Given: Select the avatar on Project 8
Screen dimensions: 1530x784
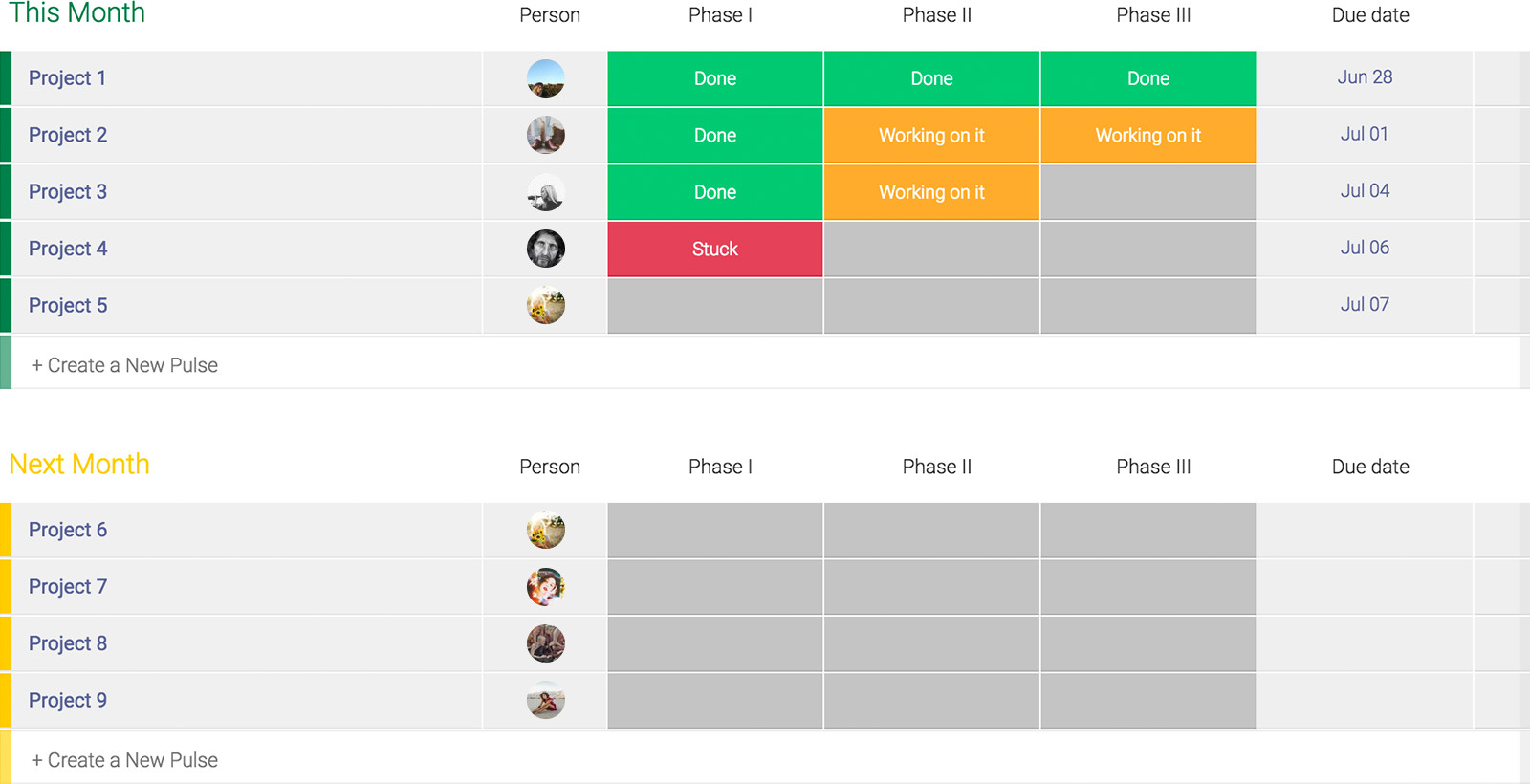Looking at the screenshot, I should pyautogui.click(x=545, y=643).
